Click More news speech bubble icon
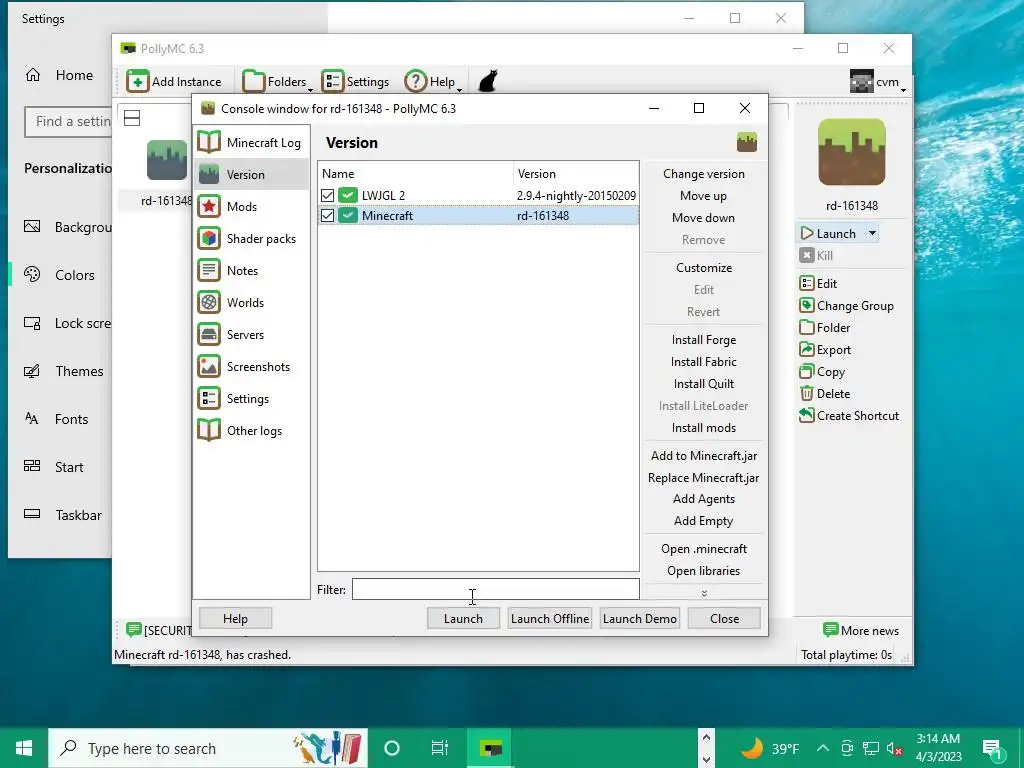Screen dimensions: 1024x768 pos(830,630)
